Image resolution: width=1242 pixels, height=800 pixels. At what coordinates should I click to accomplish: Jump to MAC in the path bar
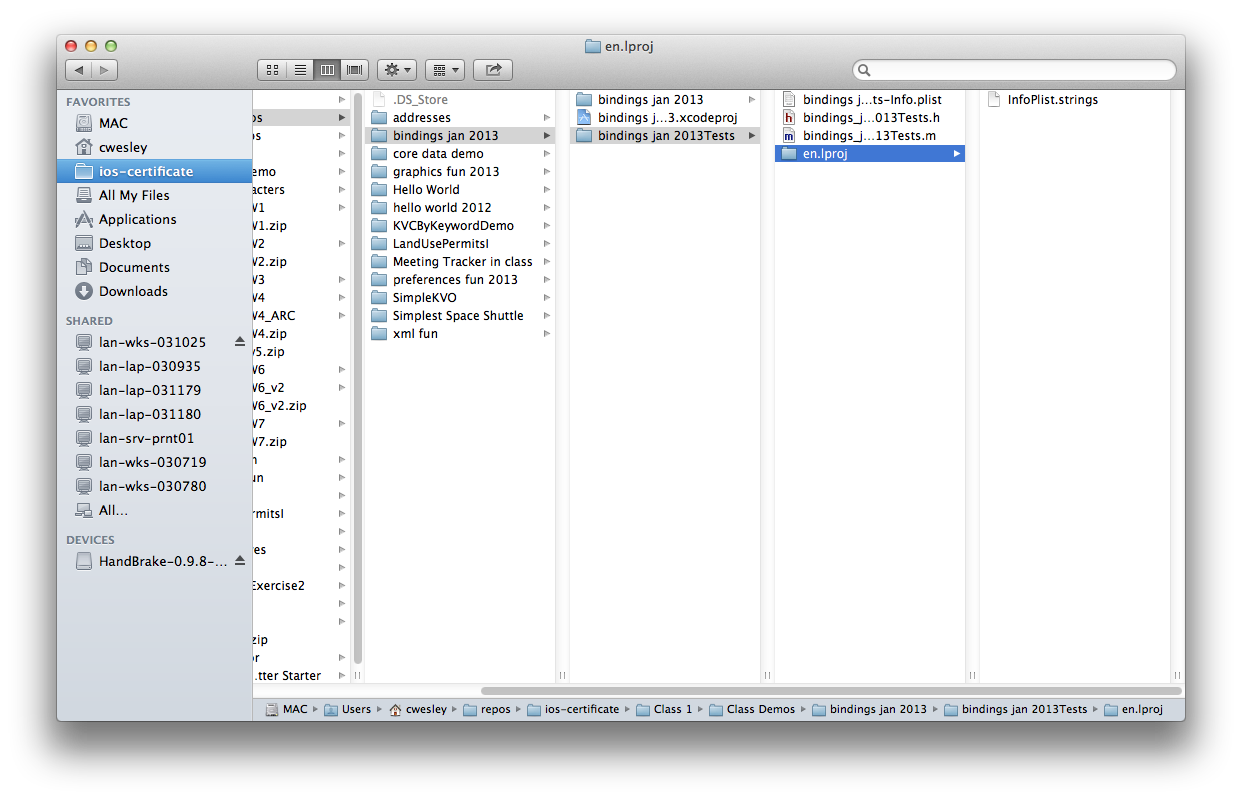[x=286, y=709]
